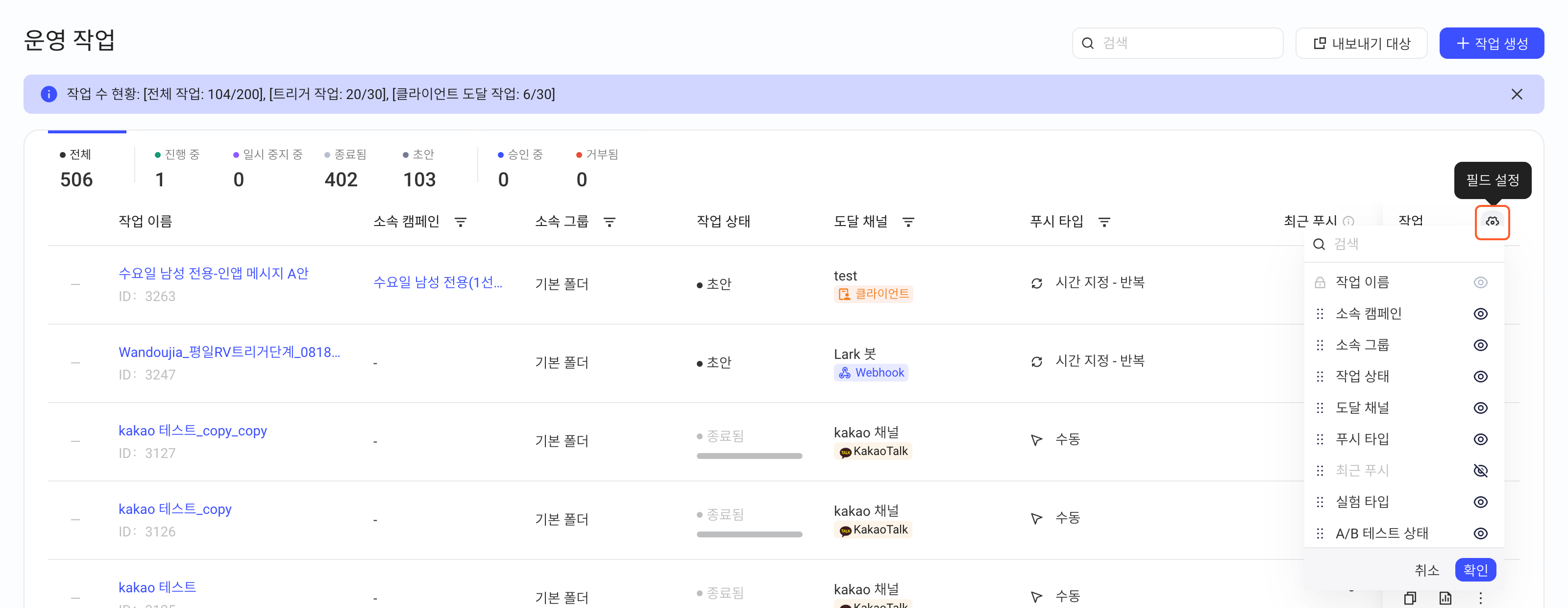This screenshot has height=608, width=1568.
Task: Toggle visibility of 소속 캠페인 field
Action: [1480, 314]
